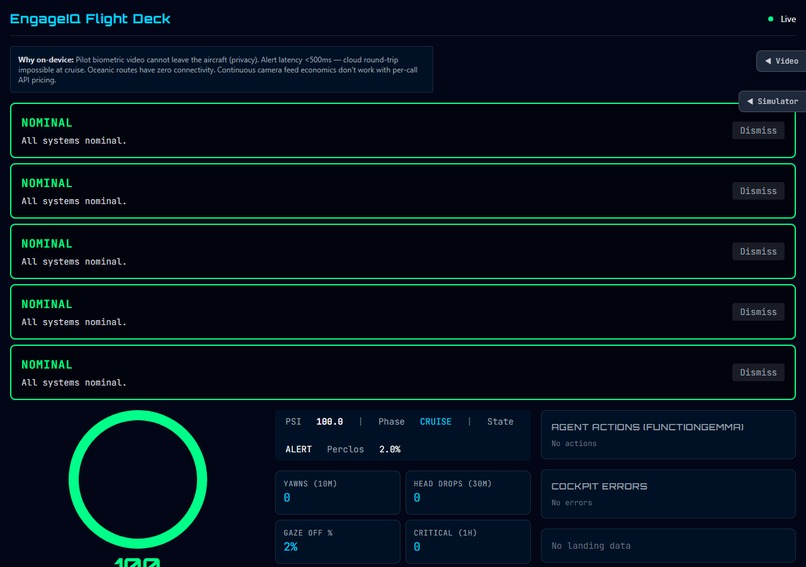Viewport: 806px width, 567px height.
Task: Expand the Simulator side panel
Action: [773, 101]
